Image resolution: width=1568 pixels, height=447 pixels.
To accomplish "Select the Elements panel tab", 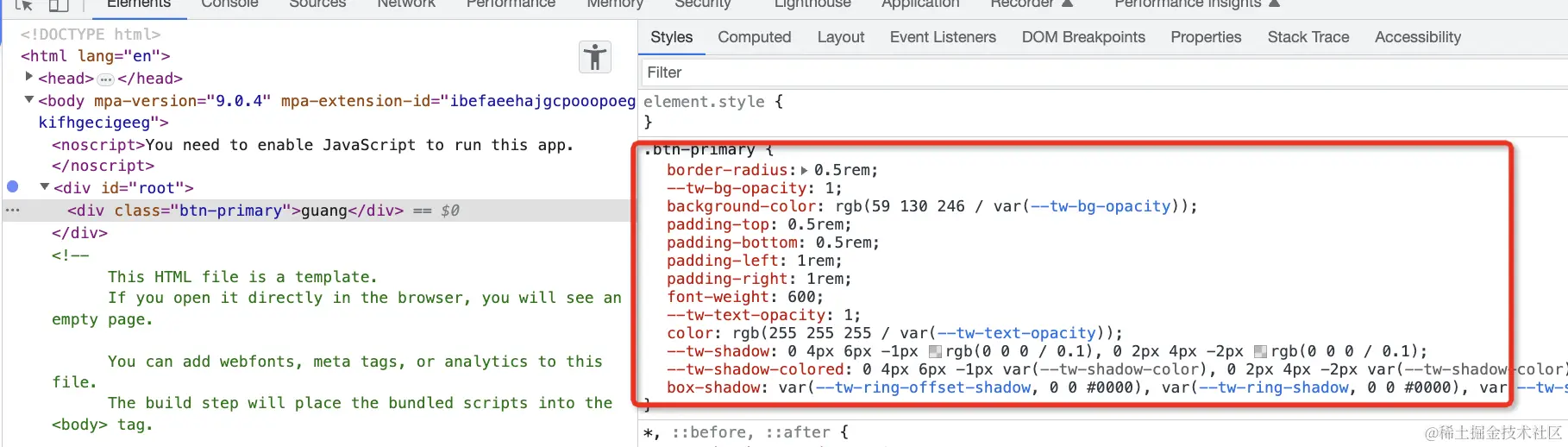I will 139,4.
